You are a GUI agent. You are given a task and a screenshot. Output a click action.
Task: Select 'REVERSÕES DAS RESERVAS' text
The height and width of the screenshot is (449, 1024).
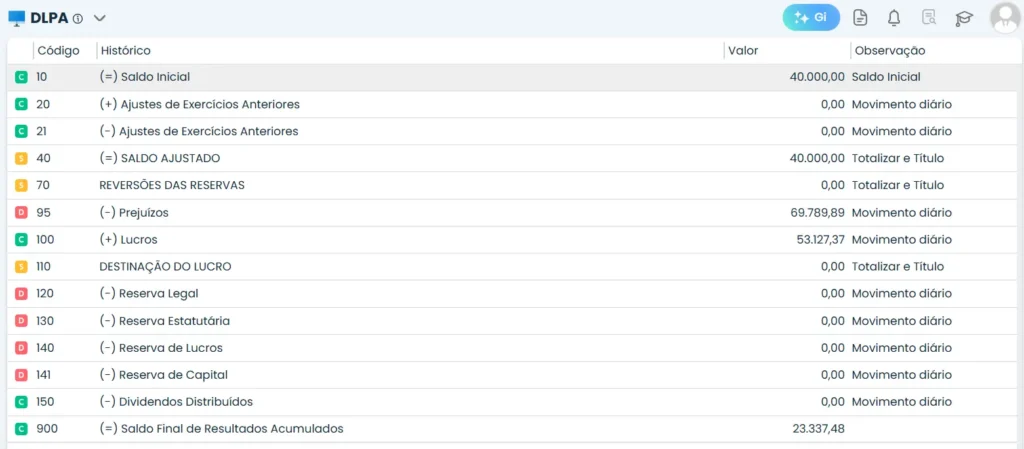tap(172, 185)
